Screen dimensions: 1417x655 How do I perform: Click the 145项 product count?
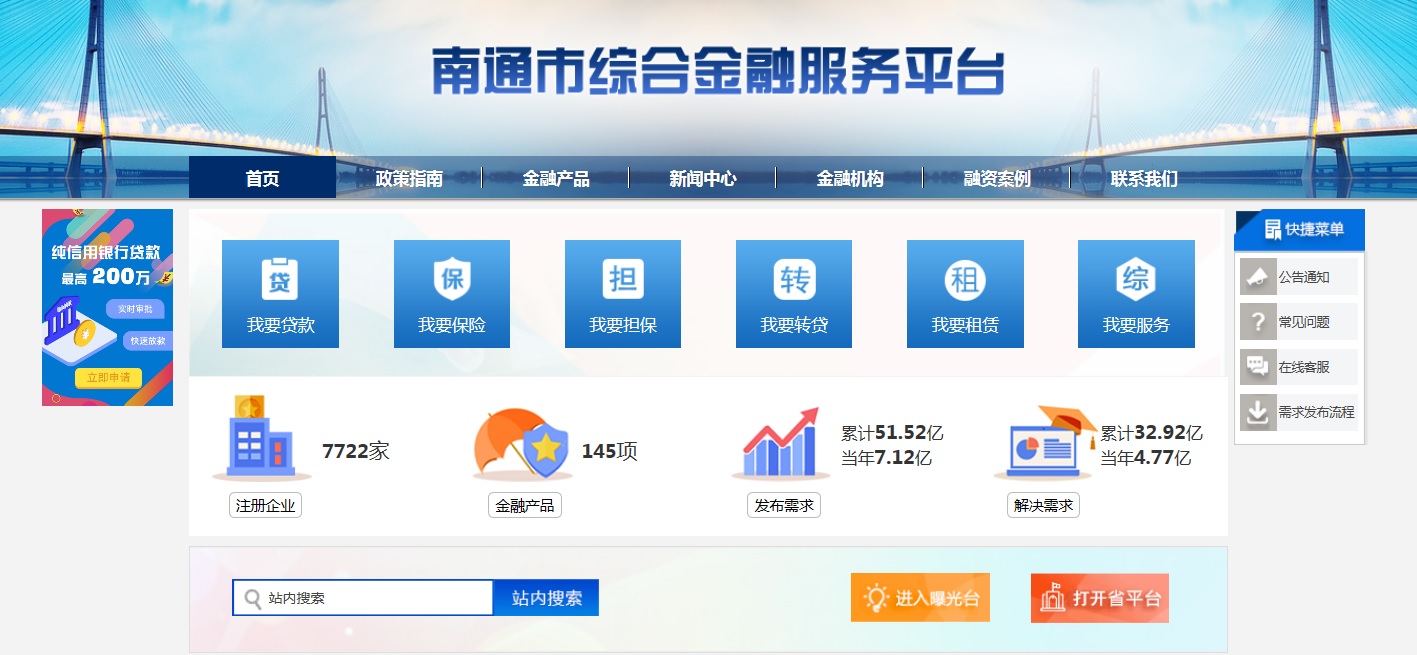tap(610, 451)
